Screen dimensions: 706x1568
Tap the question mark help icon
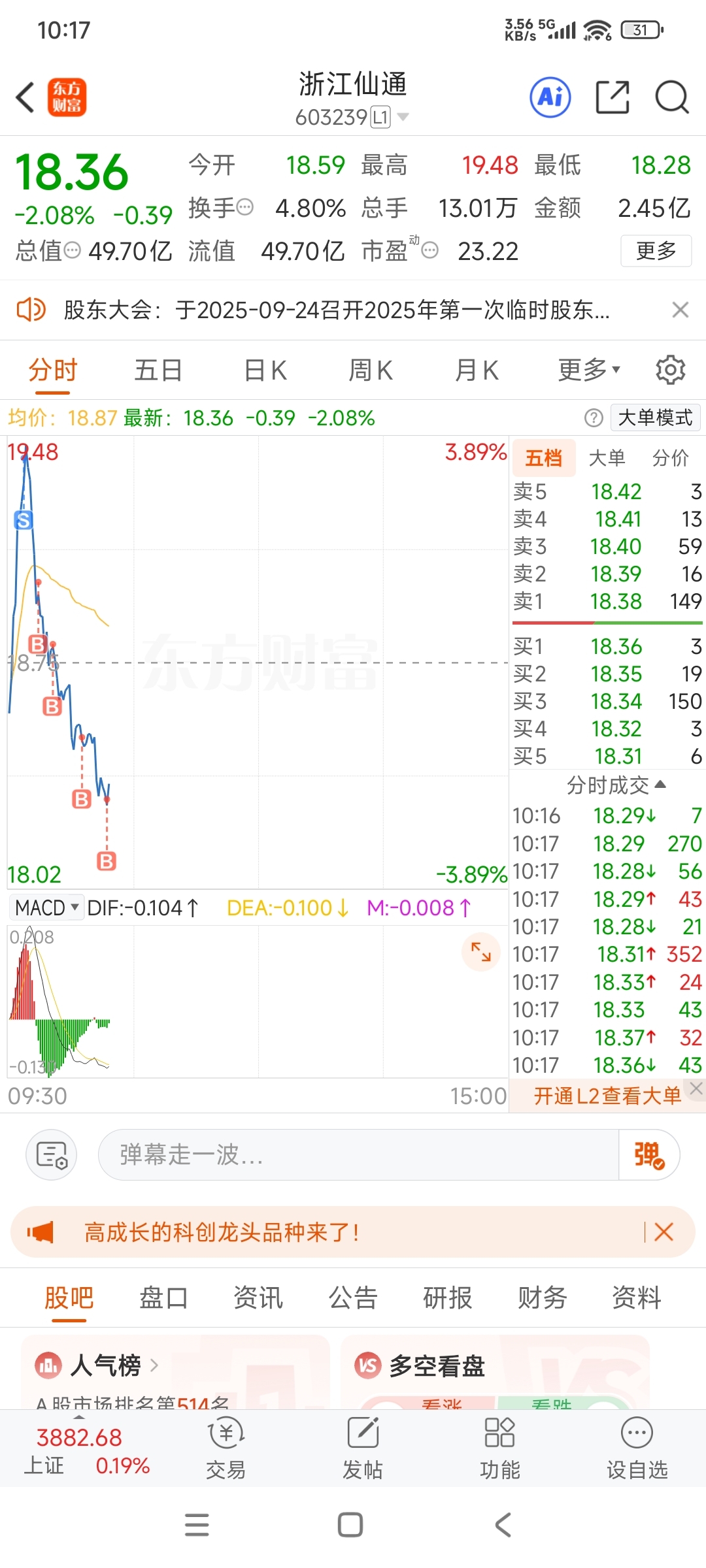click(x=594, y=417)
